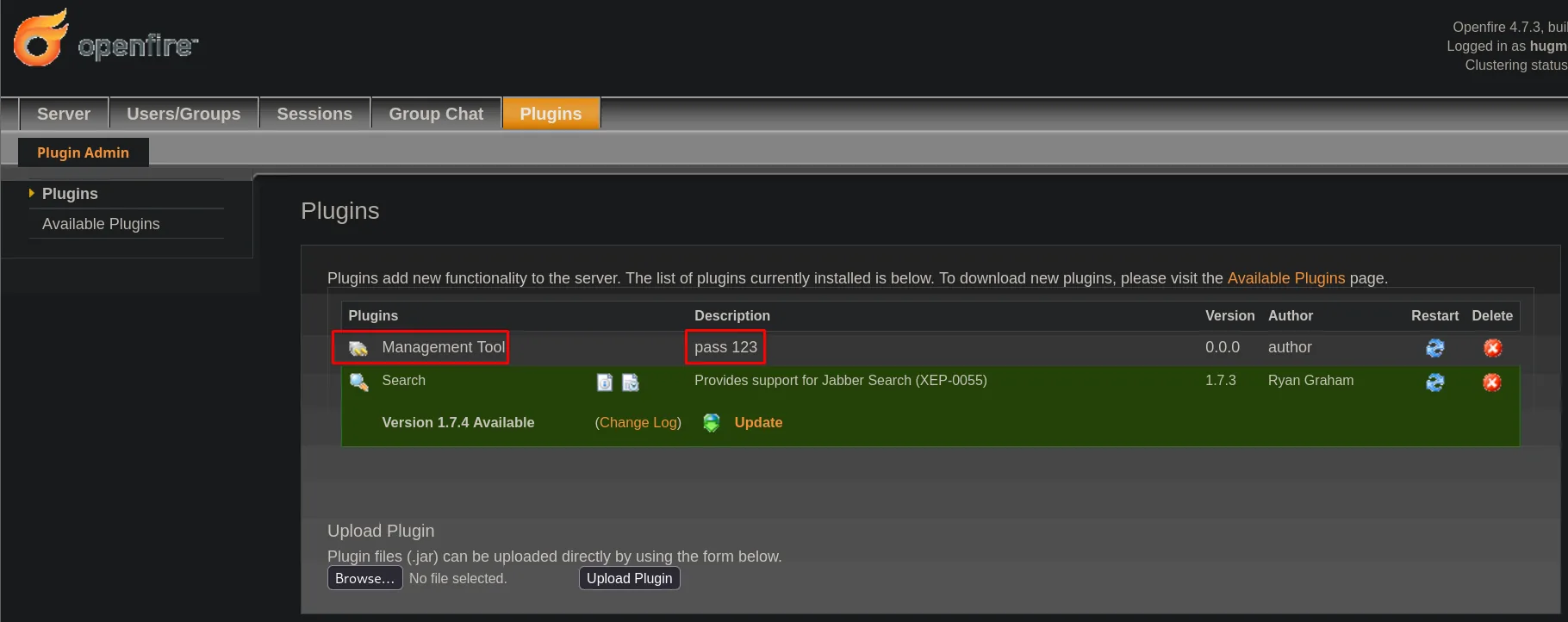Click the Openfire flame logo
Viewport: 1568px width, 622px height.
pyautogui.click(x=40, y=38)
